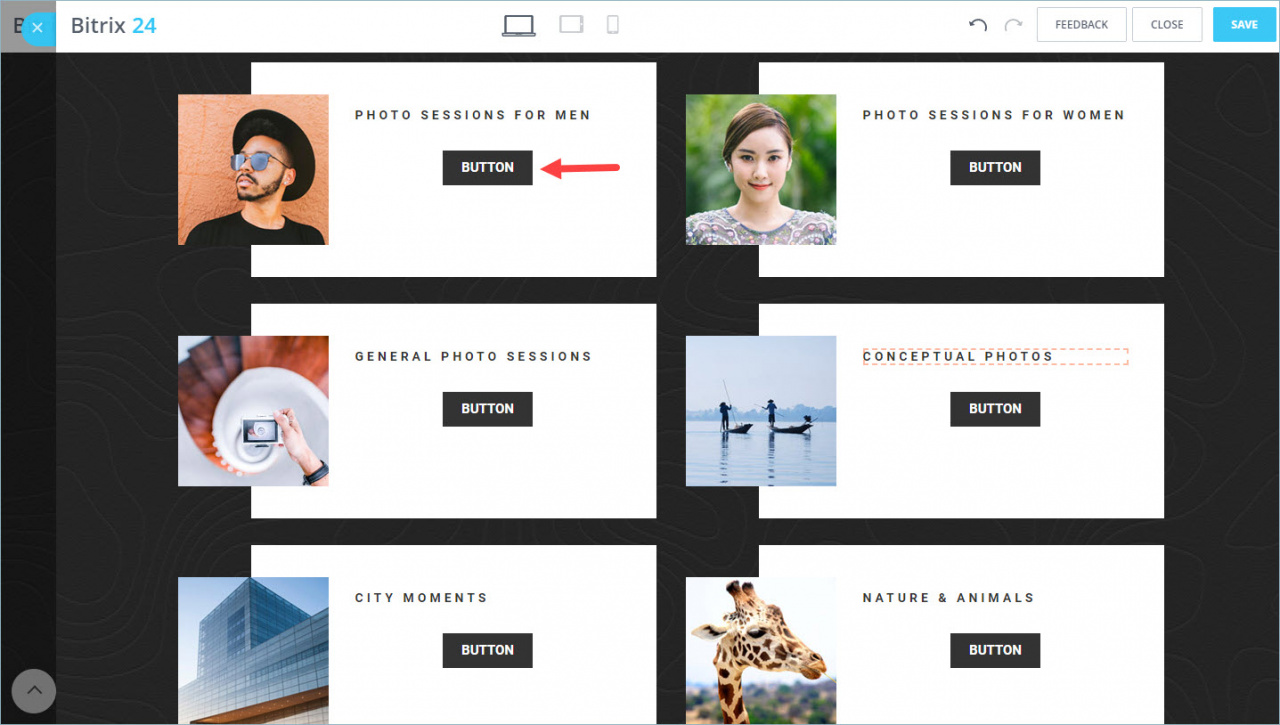The height and width of the screenshot is (725, 1280).
Task: Select the glass building photo
Action: pos(253,651)
